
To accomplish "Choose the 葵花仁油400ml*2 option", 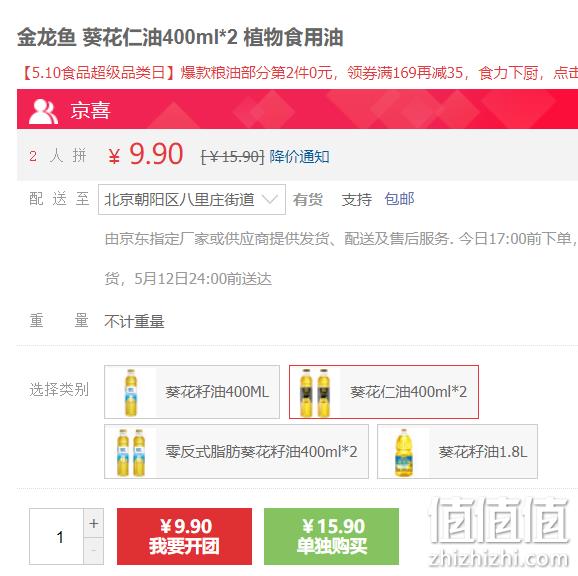I will click(x=384, y=392).
